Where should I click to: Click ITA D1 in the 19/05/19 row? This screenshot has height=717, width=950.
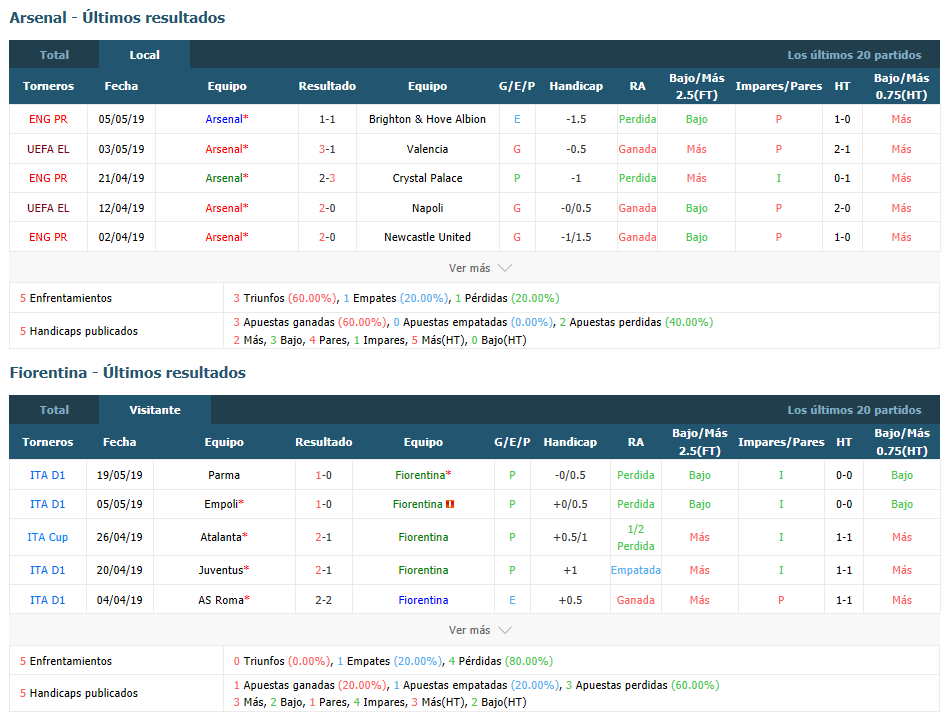coord(47,475)
